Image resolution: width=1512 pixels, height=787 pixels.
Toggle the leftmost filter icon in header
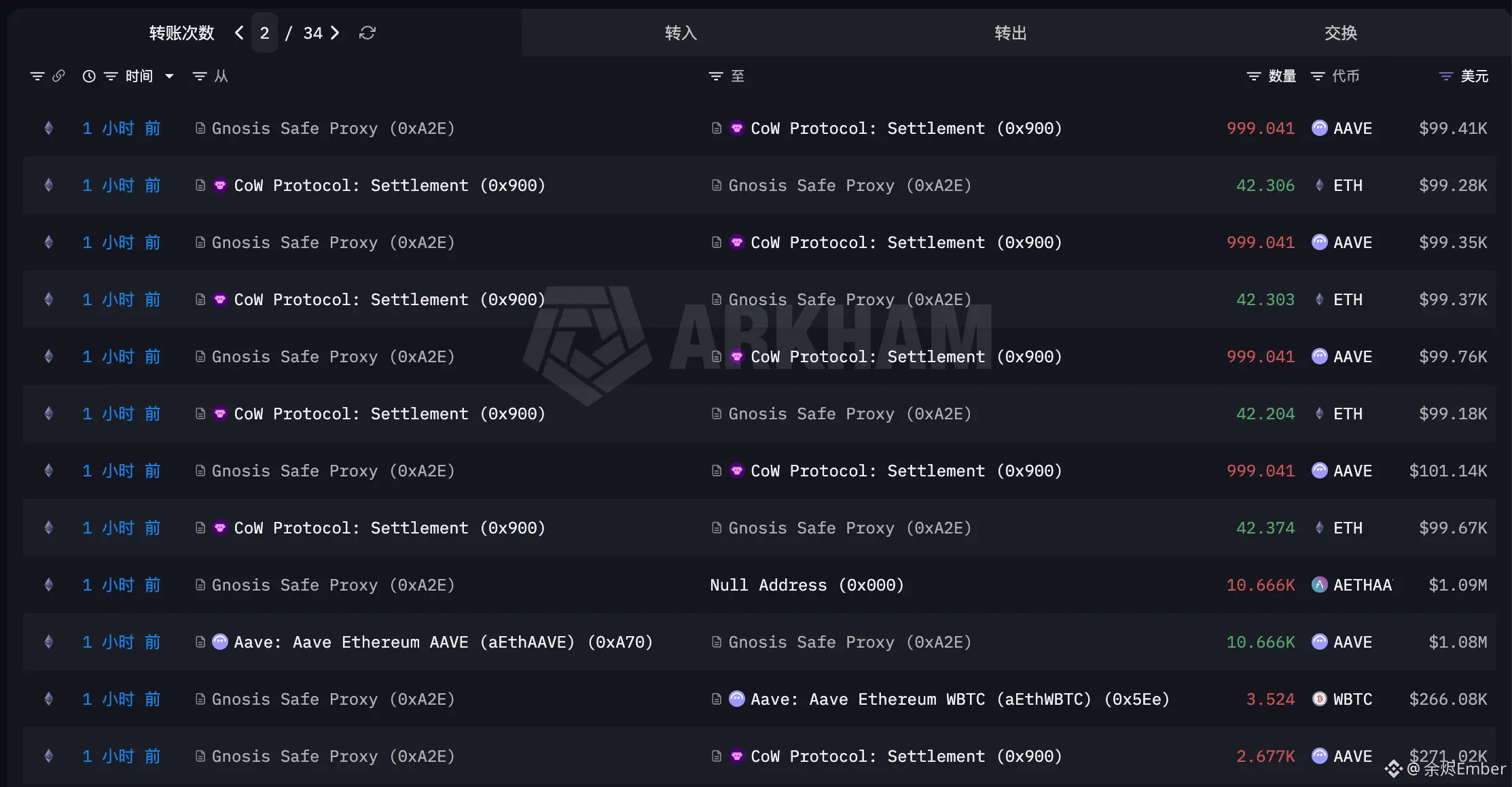37,76
